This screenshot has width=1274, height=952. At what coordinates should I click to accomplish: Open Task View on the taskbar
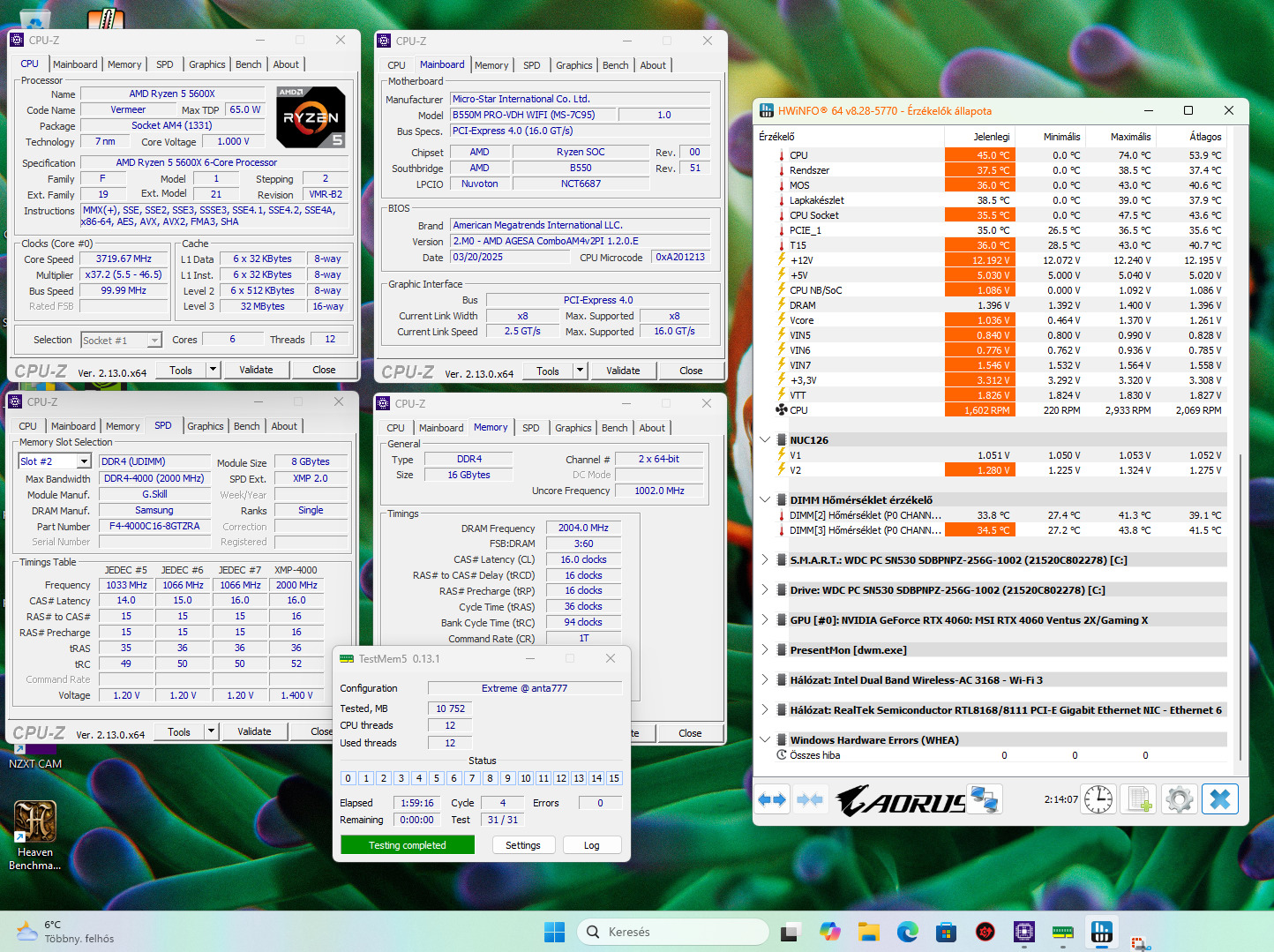791,932
